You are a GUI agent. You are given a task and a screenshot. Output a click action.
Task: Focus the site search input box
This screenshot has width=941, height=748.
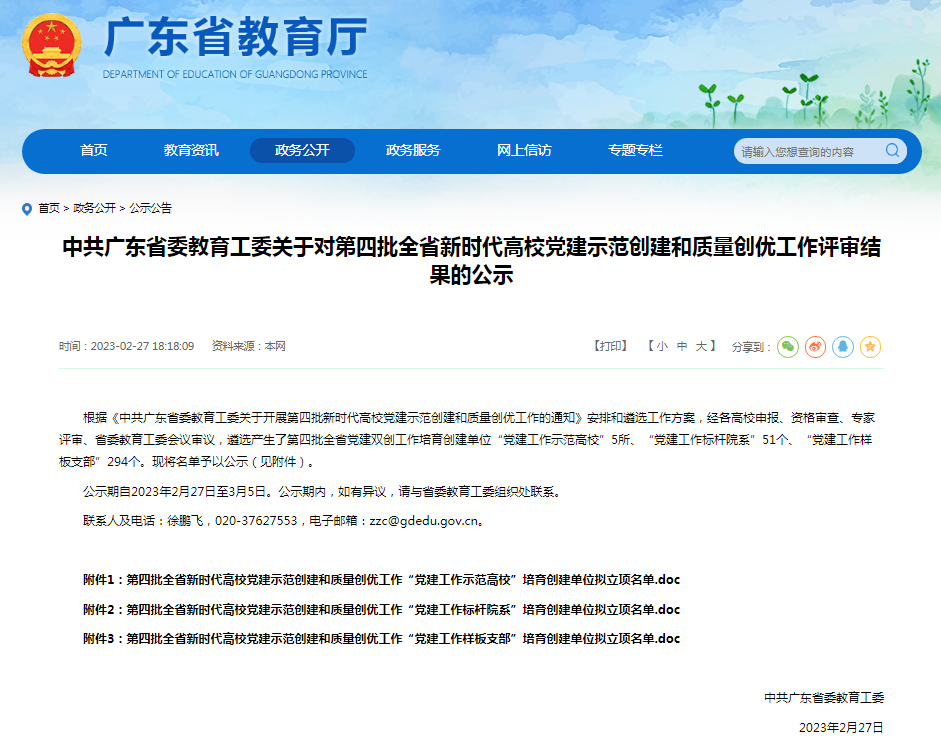[806, 152]
